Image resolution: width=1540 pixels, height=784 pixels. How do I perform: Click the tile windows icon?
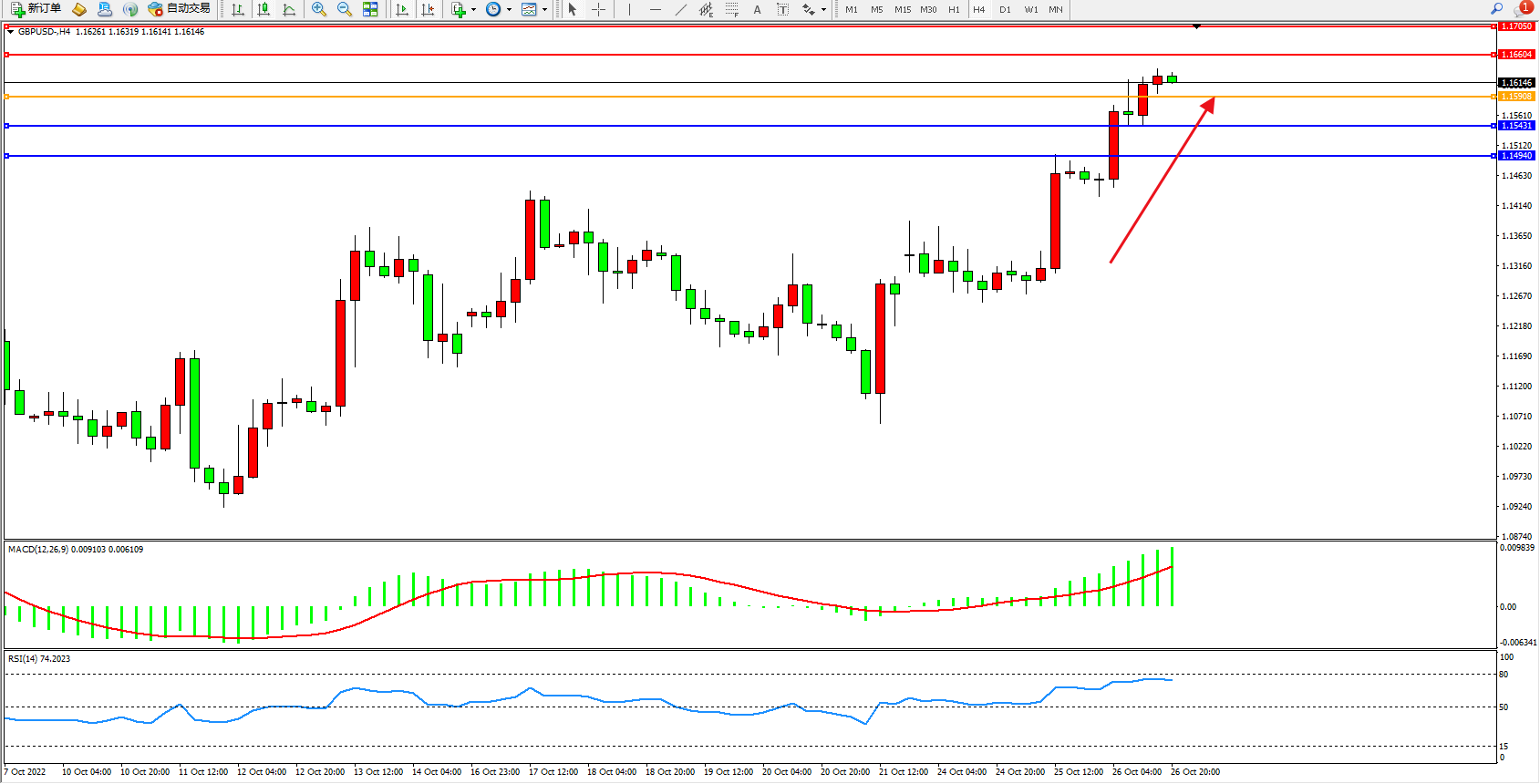tap(370, 9)
